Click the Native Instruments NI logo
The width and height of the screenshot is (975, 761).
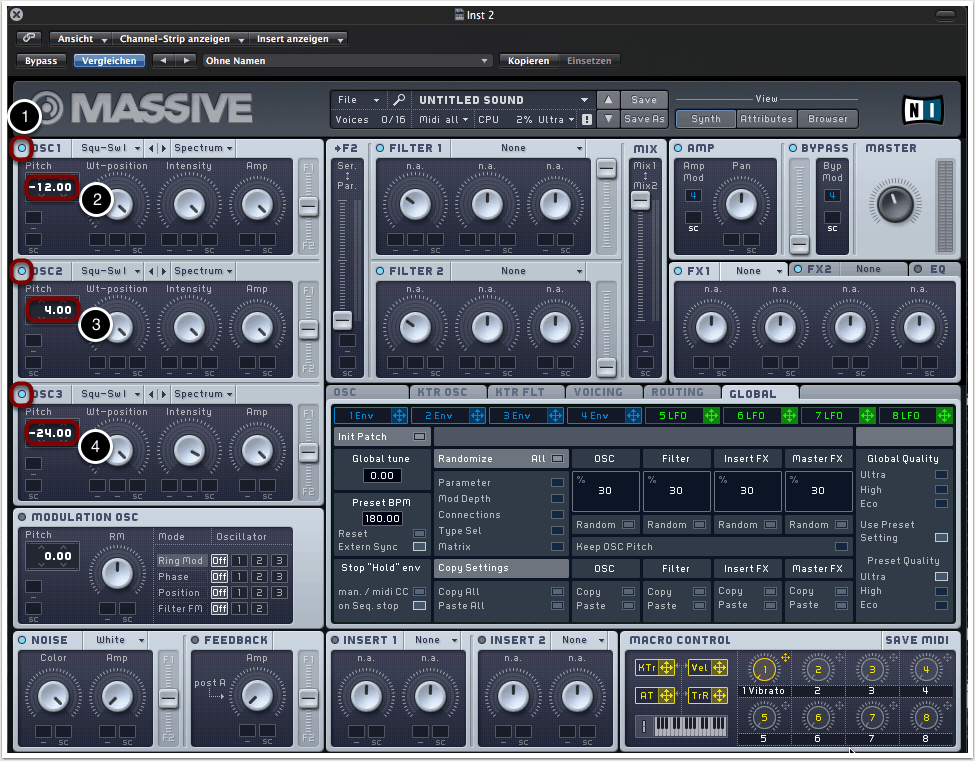923,108
